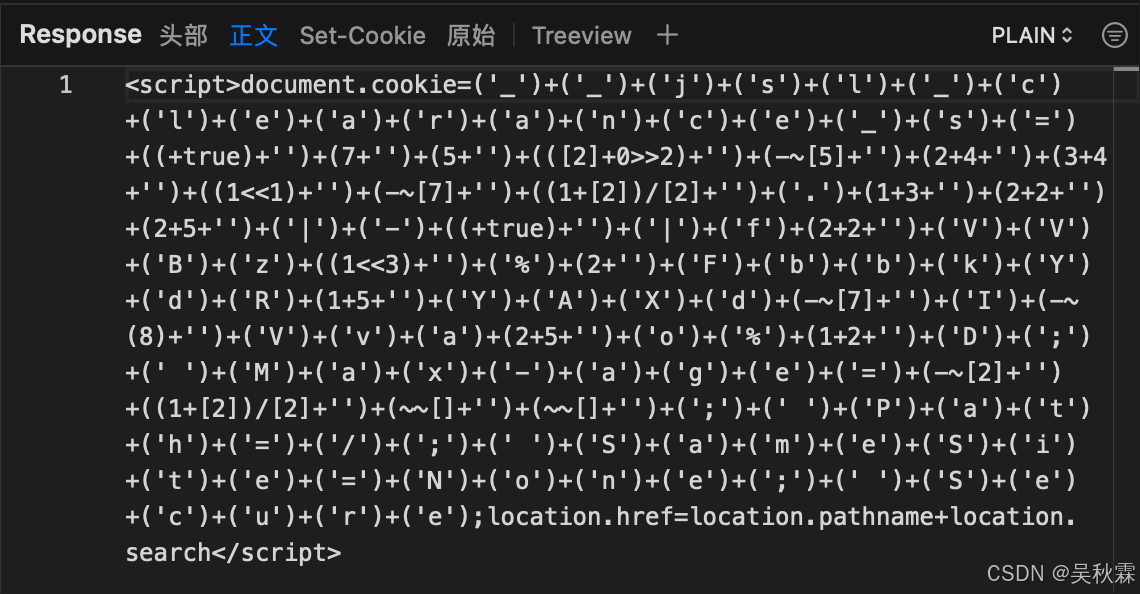Click the closing "search</script>" text

pos(233,553)
